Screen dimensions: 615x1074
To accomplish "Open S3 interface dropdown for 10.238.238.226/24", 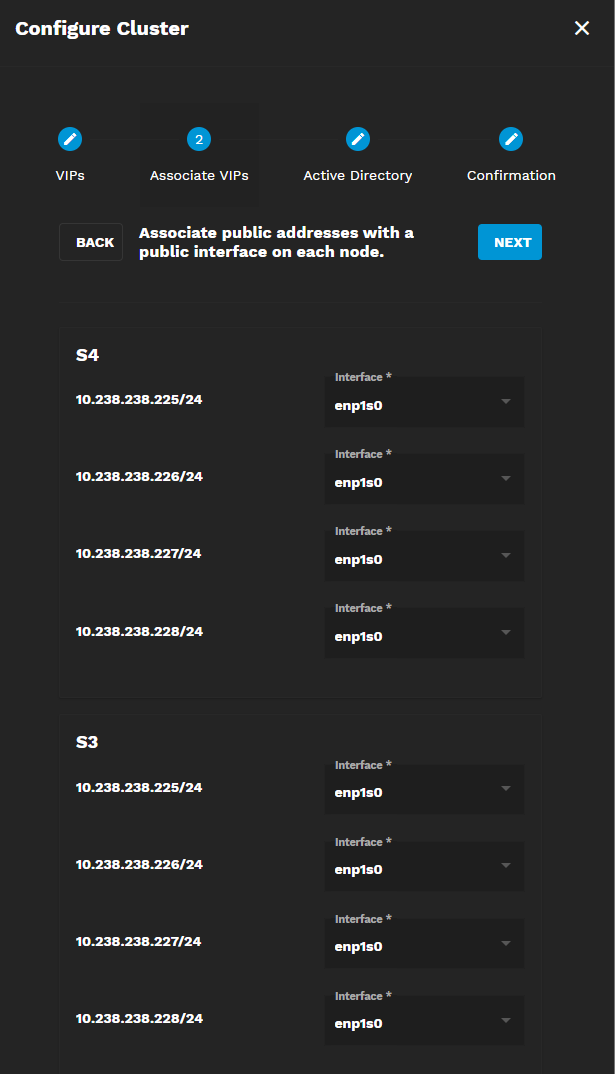I will [x=424, y=867].
